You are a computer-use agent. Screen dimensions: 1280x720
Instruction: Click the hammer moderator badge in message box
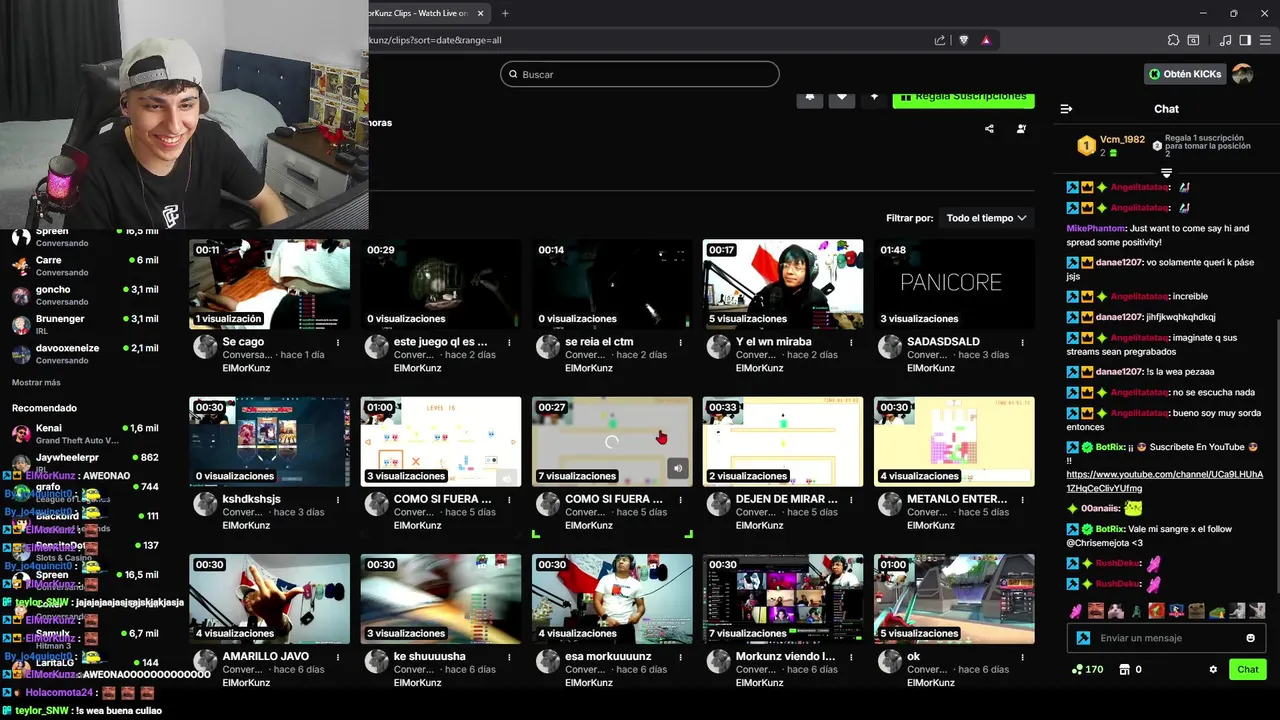coord(1083,638)
